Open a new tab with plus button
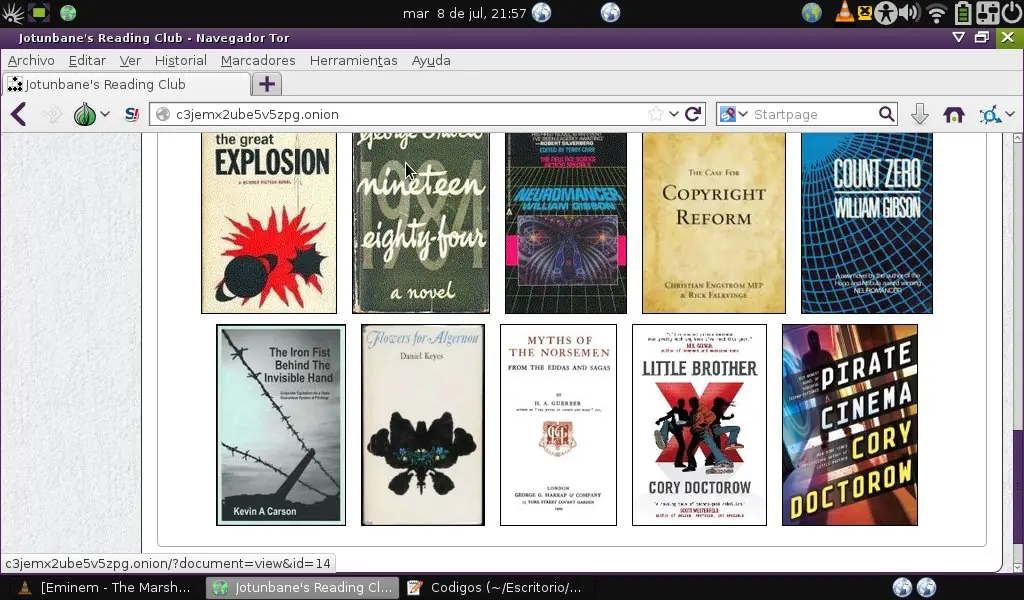Screen dimensions: 1024x600 [266, 84]
